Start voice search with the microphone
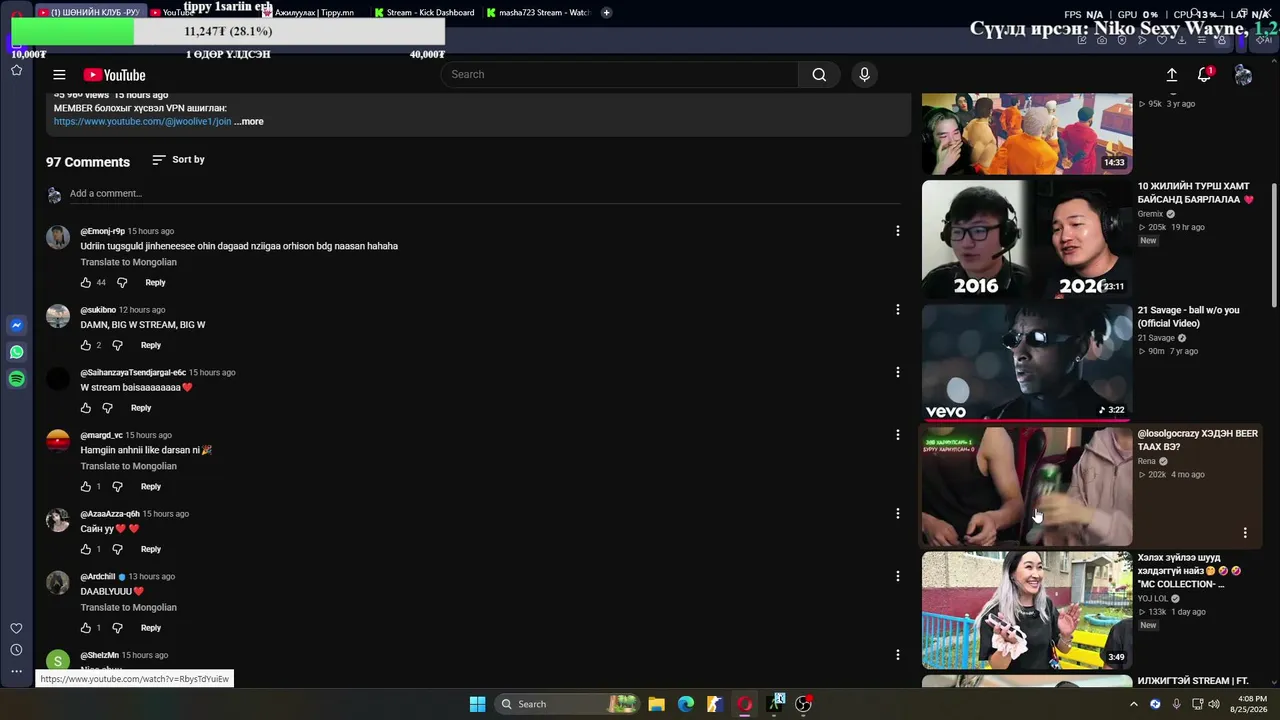Image resolution: width=1280 pixels, height=720 pixels. coord(865,75)
